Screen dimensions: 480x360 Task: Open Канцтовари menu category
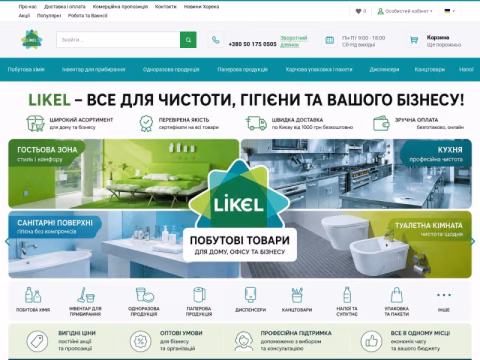(430, 69)
